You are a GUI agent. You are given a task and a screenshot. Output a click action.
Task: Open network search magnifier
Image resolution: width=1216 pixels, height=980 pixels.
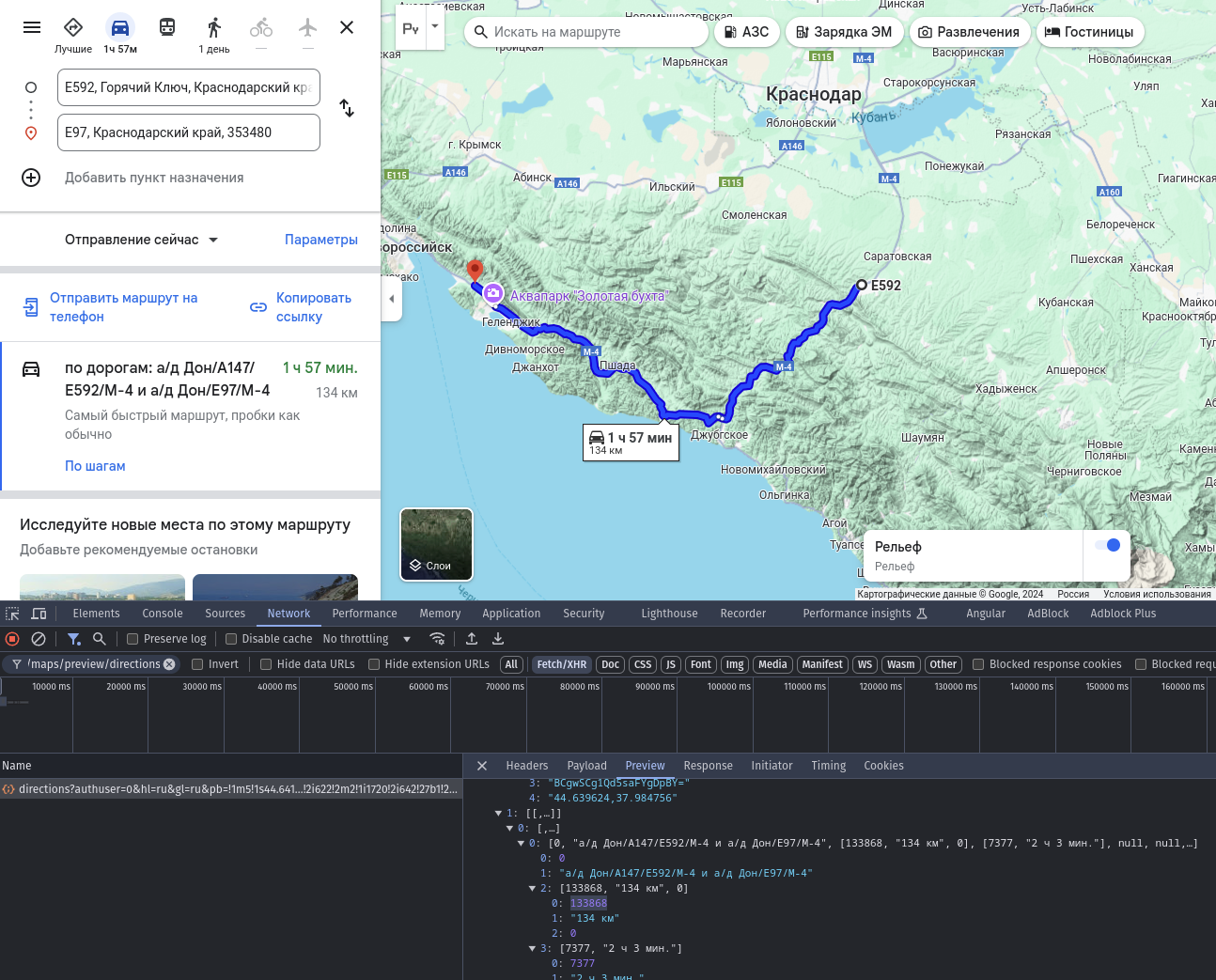[x=100, y=639]
